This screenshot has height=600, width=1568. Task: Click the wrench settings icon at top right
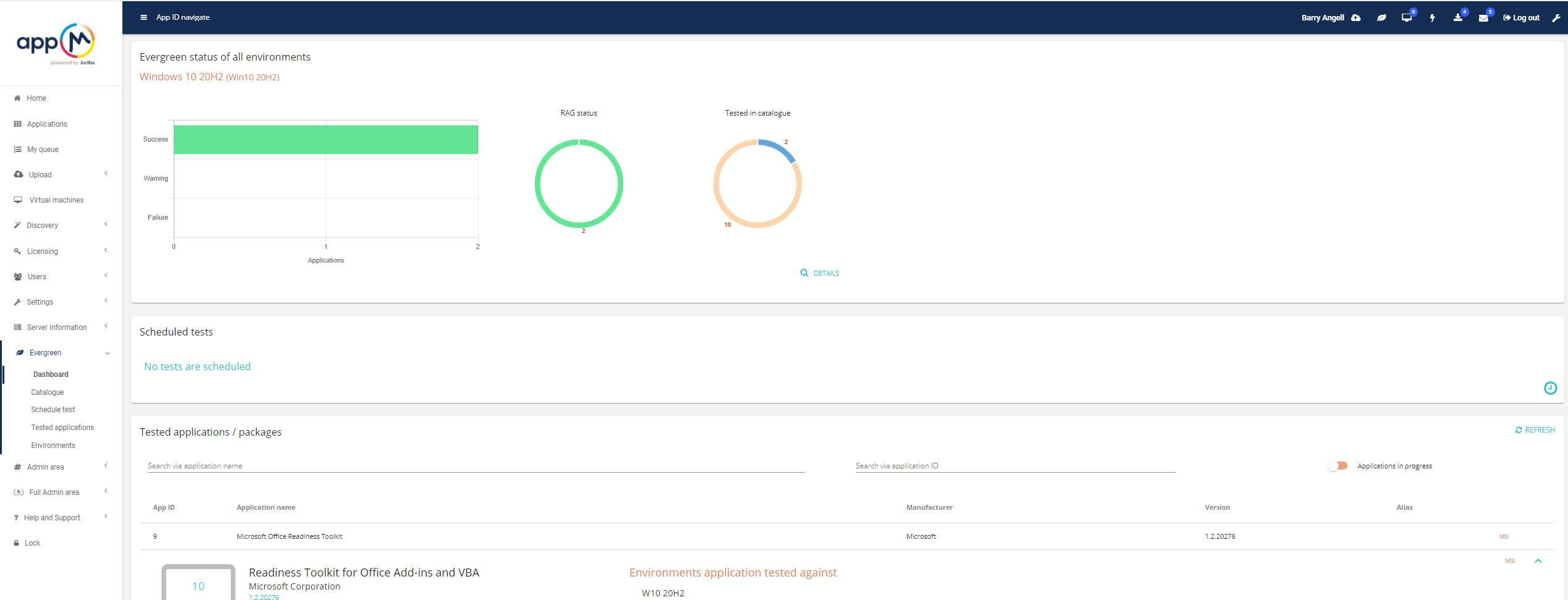pos(1557,17)
